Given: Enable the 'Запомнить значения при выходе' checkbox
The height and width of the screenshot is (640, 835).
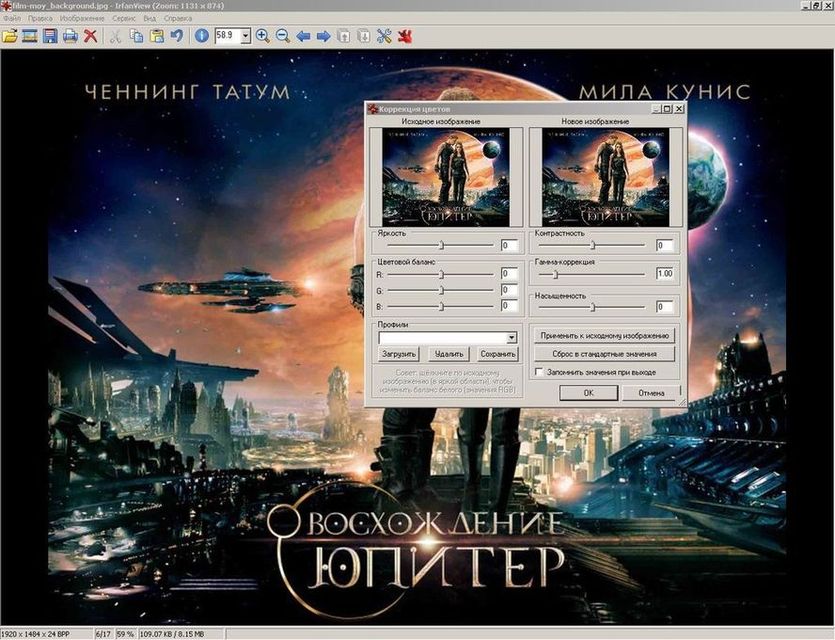Looking at the screenshot, I should [540, 372].
